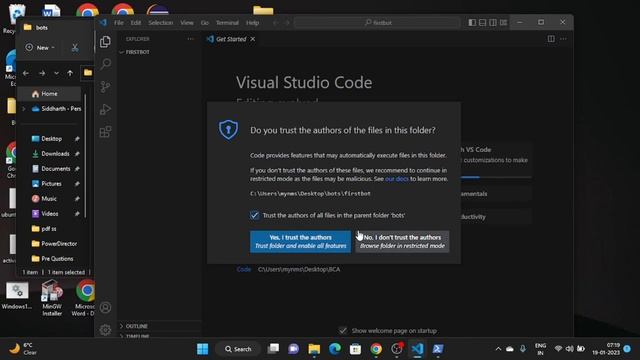
Task: Click File Explorer navigation pane scrollbar
Action: click(85, 155)
